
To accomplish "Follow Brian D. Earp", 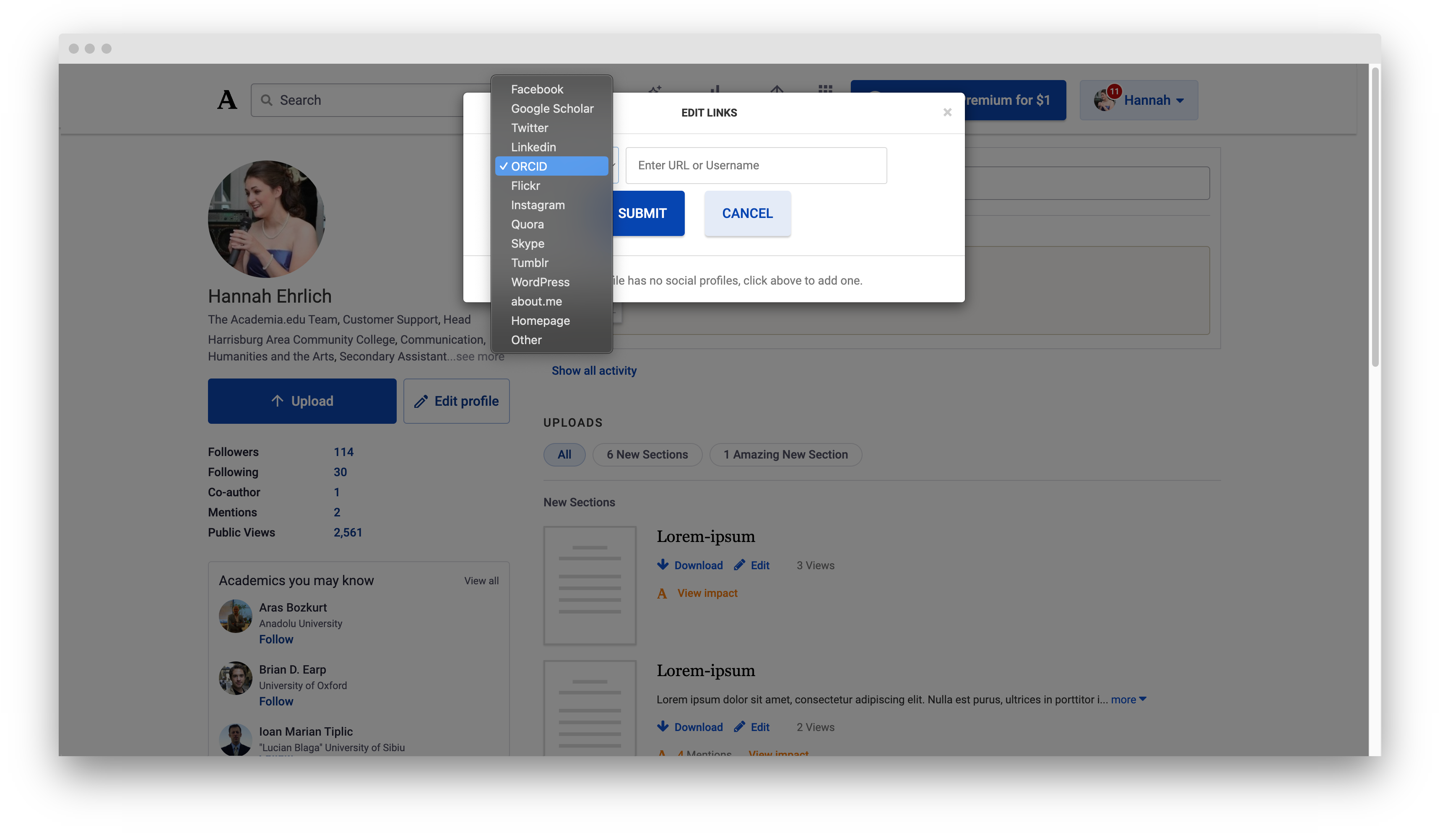I will [276, 701].
